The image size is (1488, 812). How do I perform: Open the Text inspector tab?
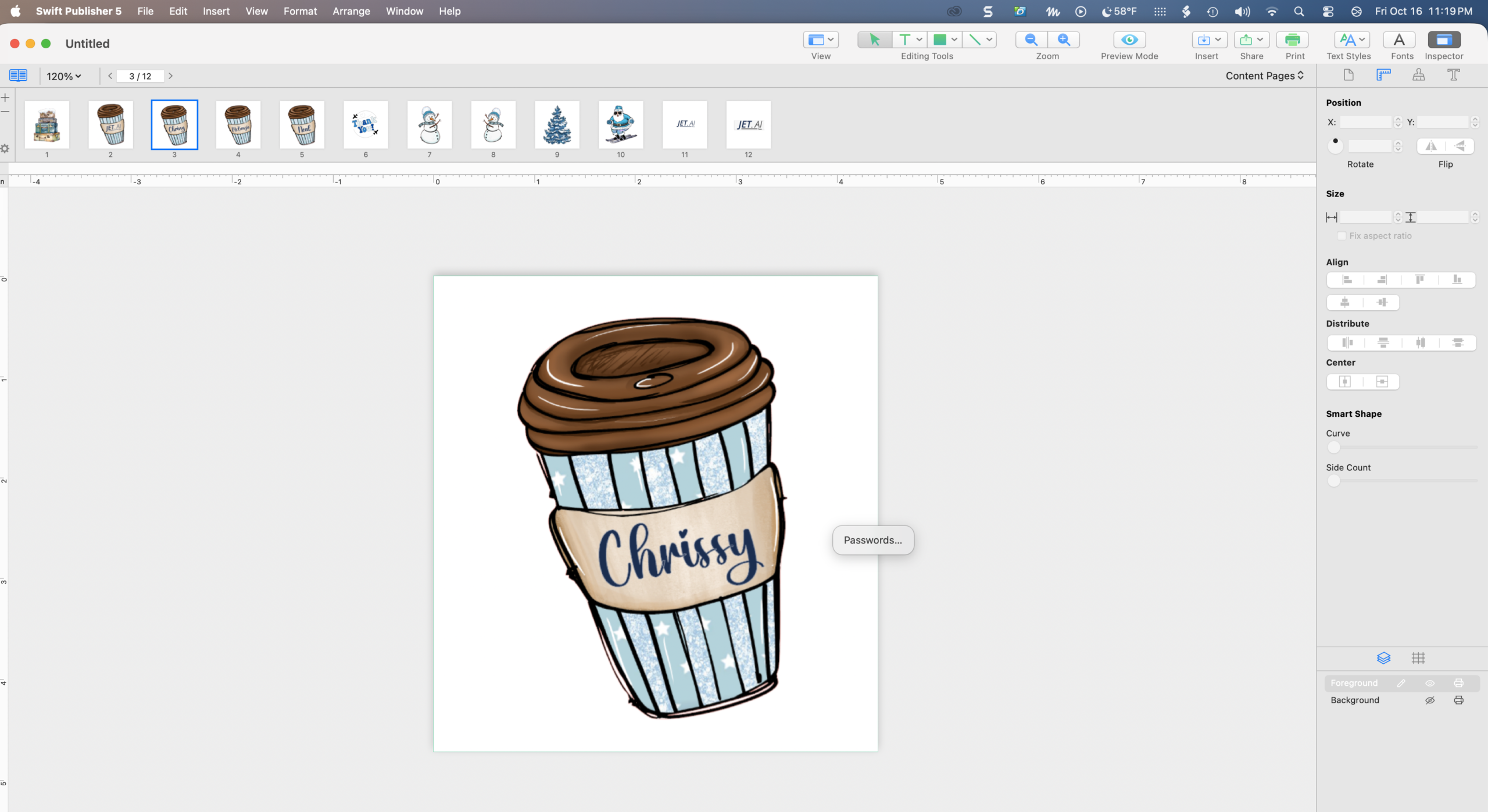pos(1453,75)
